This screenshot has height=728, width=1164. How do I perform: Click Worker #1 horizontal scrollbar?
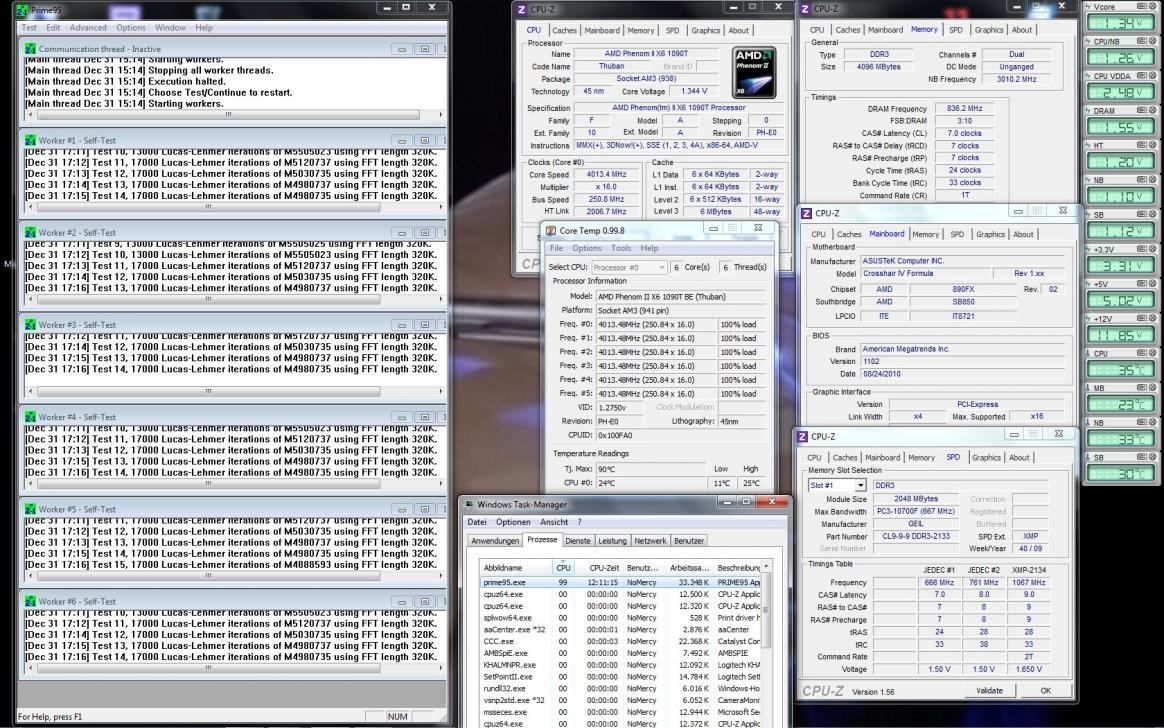tap(234, 207)
